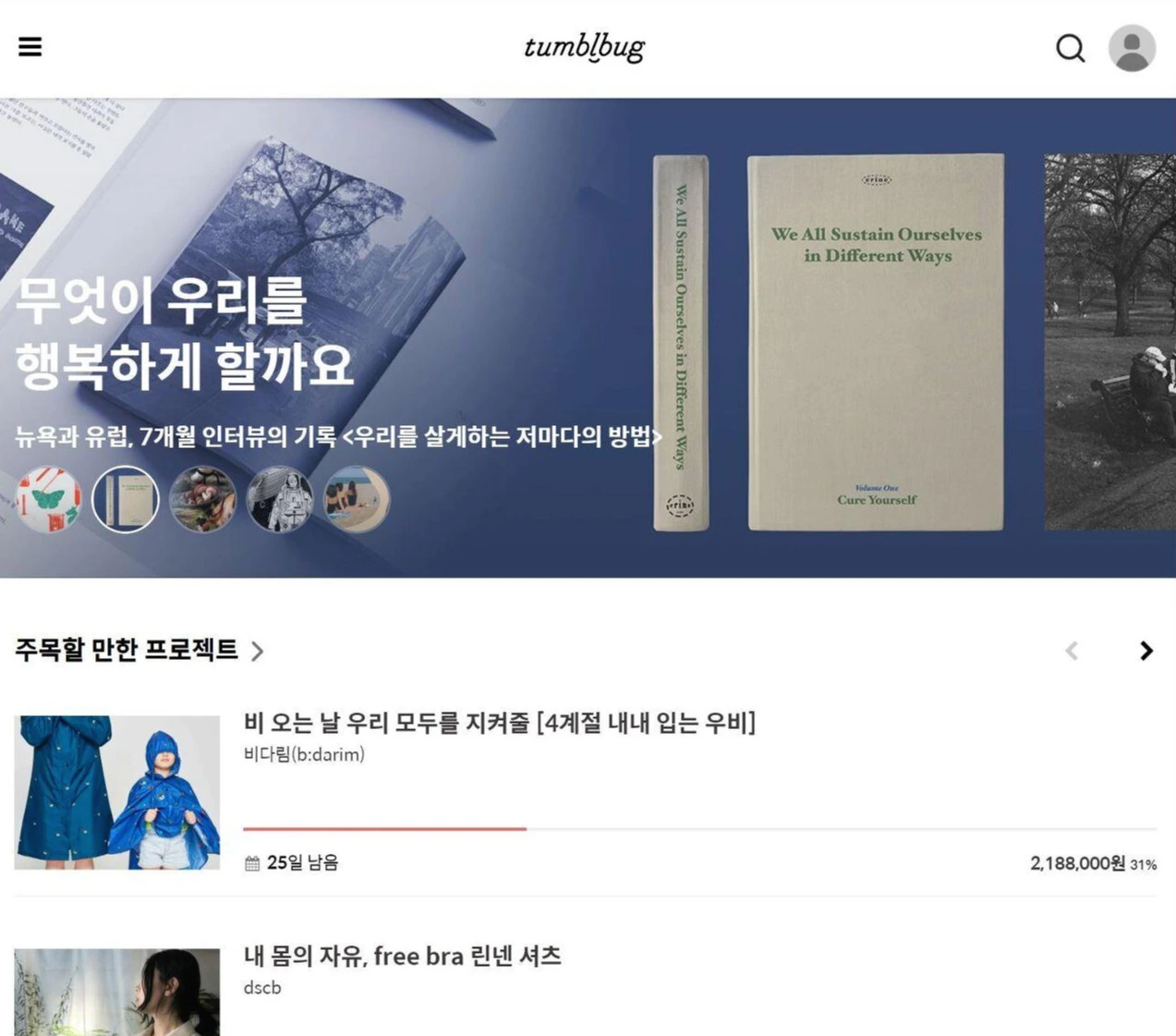Select the beach scene banner thumbnail

pos(357,499)
